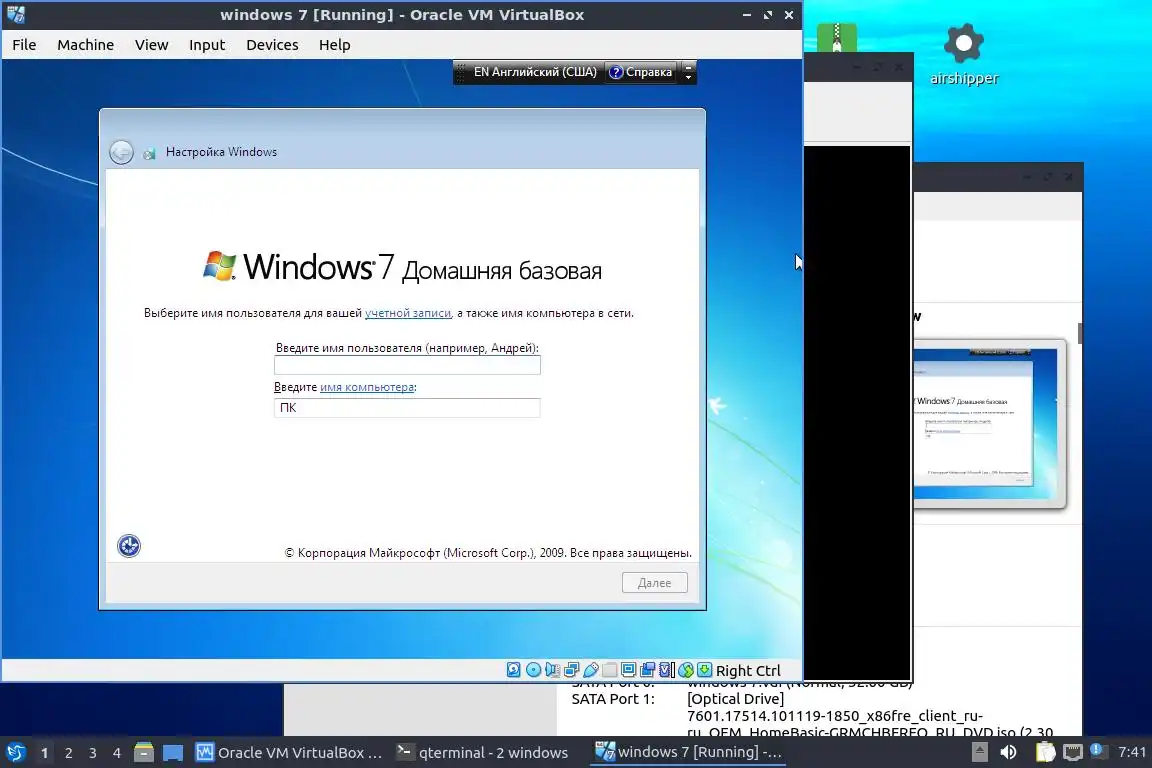Click the language bar drag handle
Viewport: 1152px width, 768px height.
461,72
